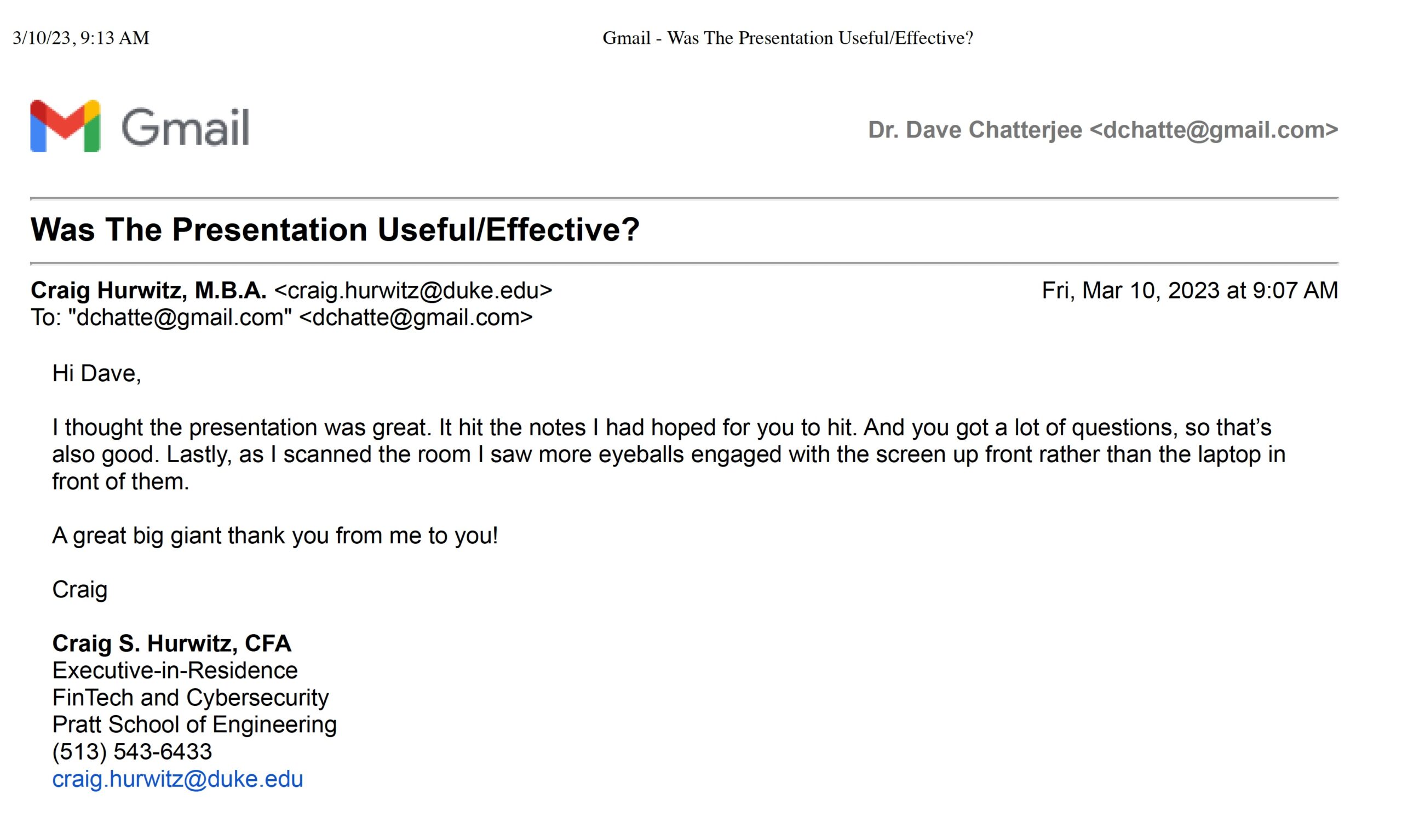Select the sender address craig.hurwitz@duke.edu in header
This screenshot has height=840, width=1402.
(x=413, y=290)
